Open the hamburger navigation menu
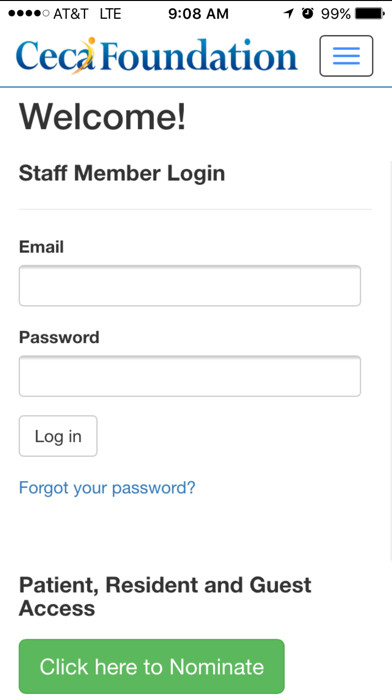 pos(346,56)
